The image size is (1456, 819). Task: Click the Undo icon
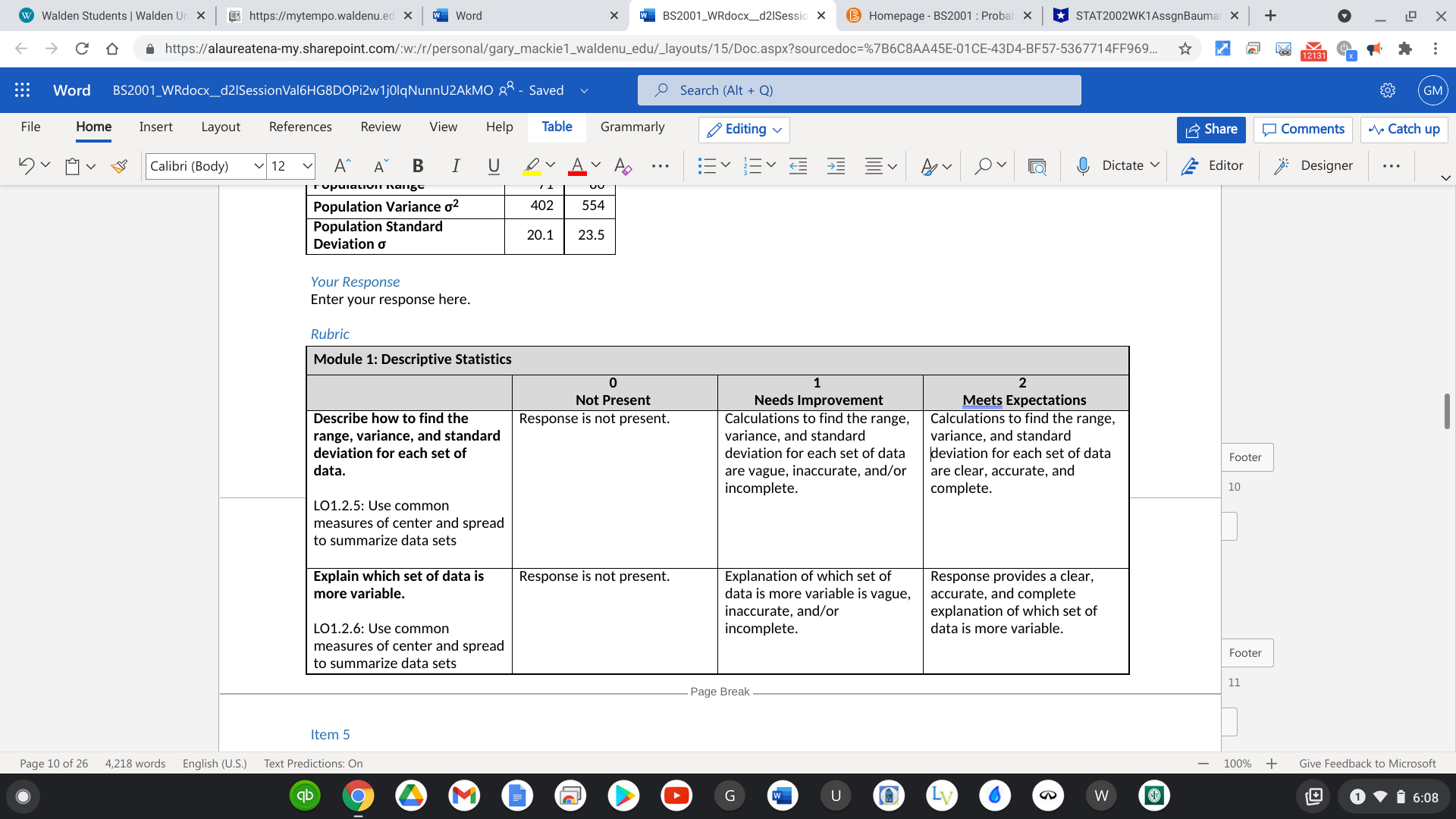point(26,166)
